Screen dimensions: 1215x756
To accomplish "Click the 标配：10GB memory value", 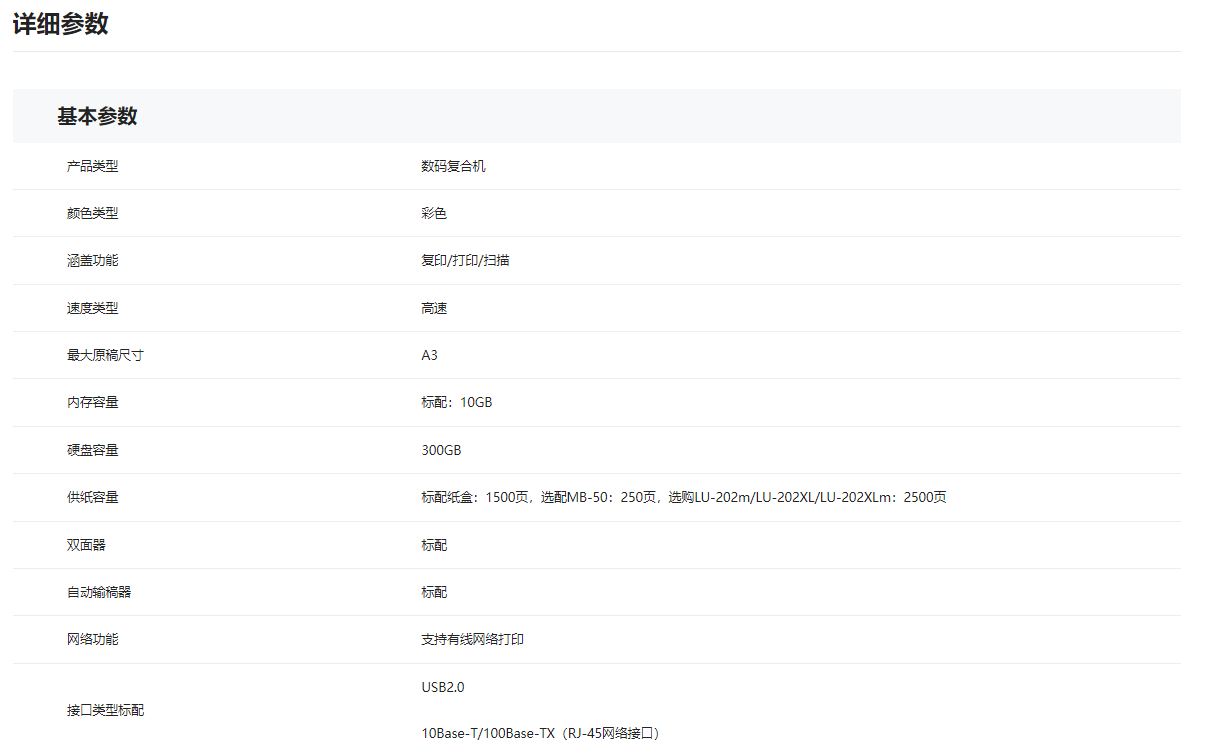I will [x=456, y=402].
